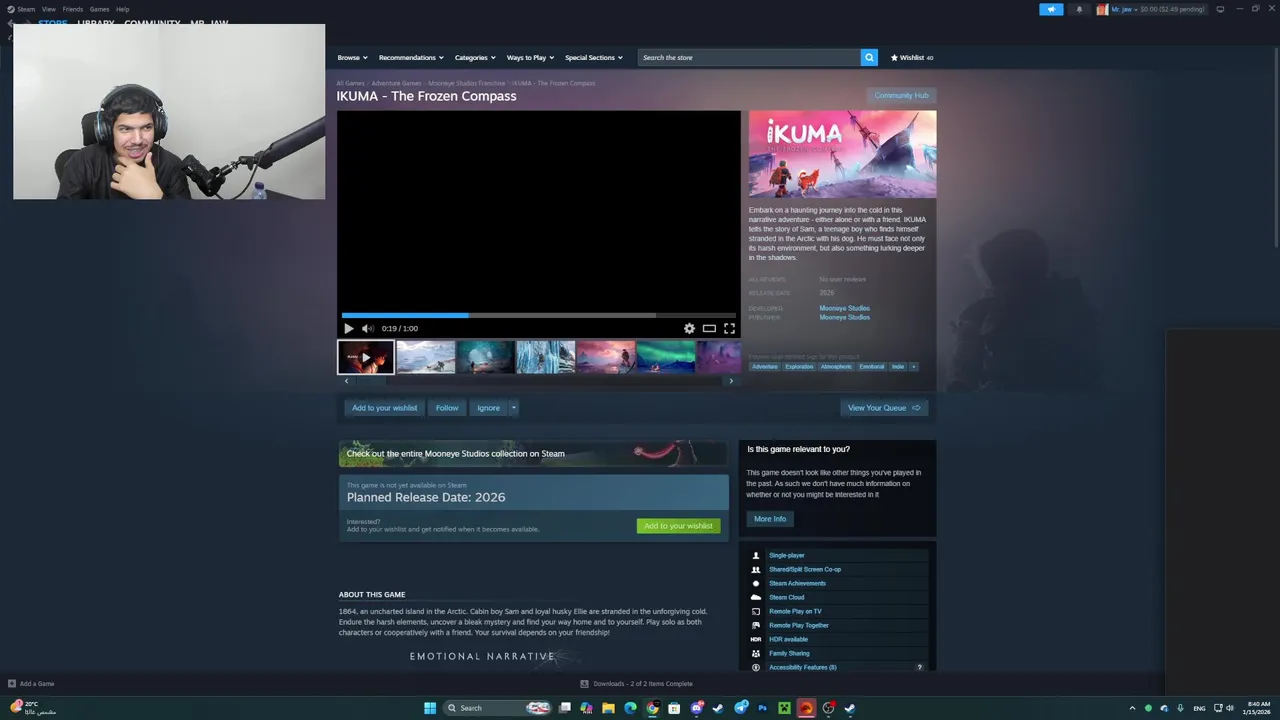Open the notifications bell icon

click(1079, 9)
